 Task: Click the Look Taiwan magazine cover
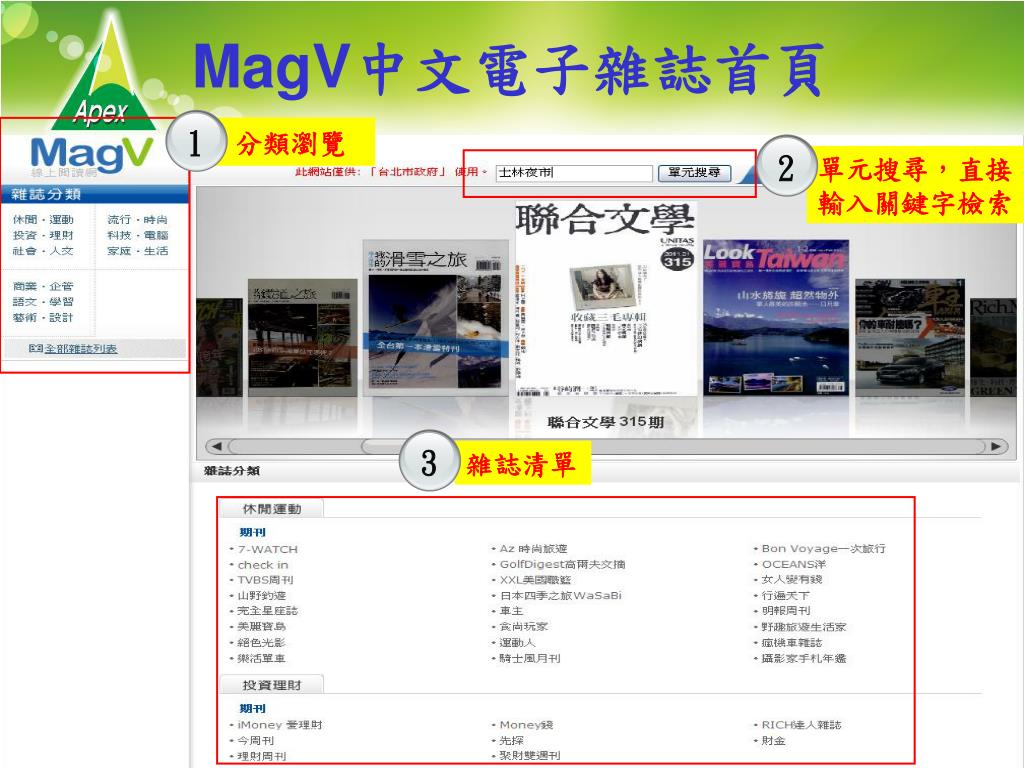(776, 317)
